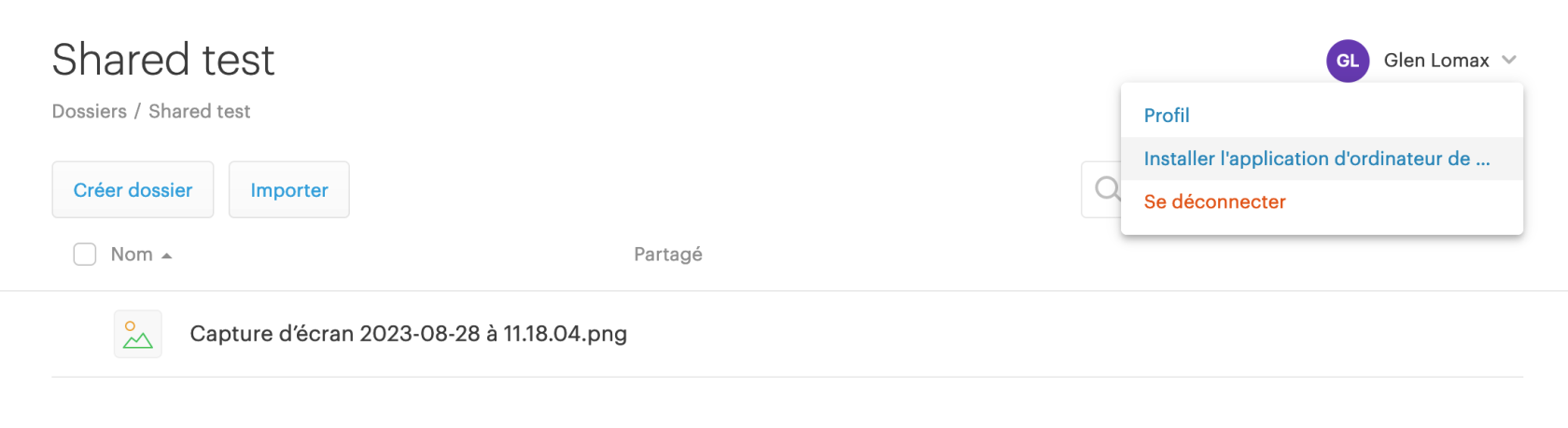
Task: Click the image file type icon
Action: coord(138,334)
